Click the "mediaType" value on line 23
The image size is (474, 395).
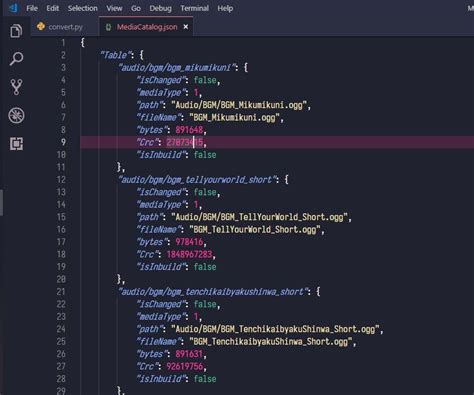pyautogui.click(x=196, y=317)
